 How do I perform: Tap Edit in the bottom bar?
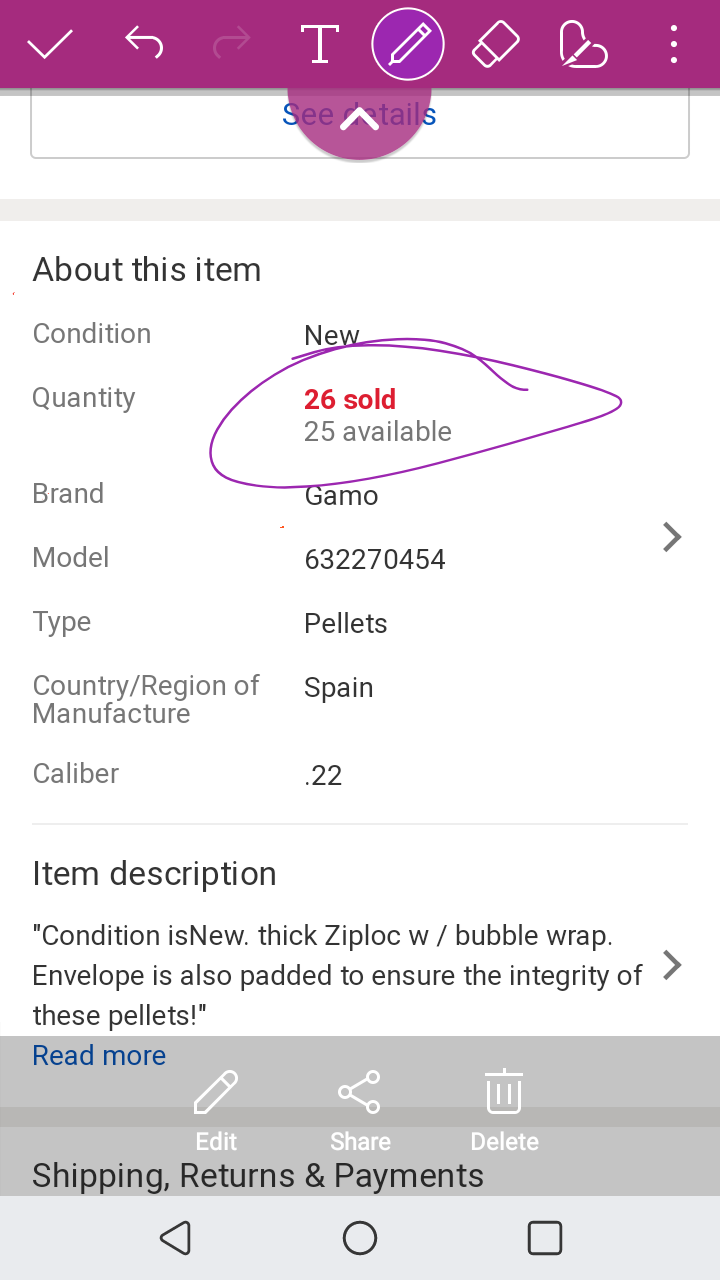pos(216,1111)
